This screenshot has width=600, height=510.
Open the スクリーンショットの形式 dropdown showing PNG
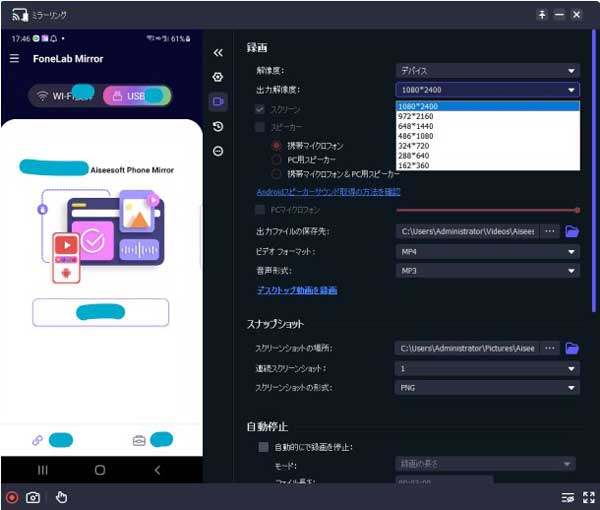487,387
